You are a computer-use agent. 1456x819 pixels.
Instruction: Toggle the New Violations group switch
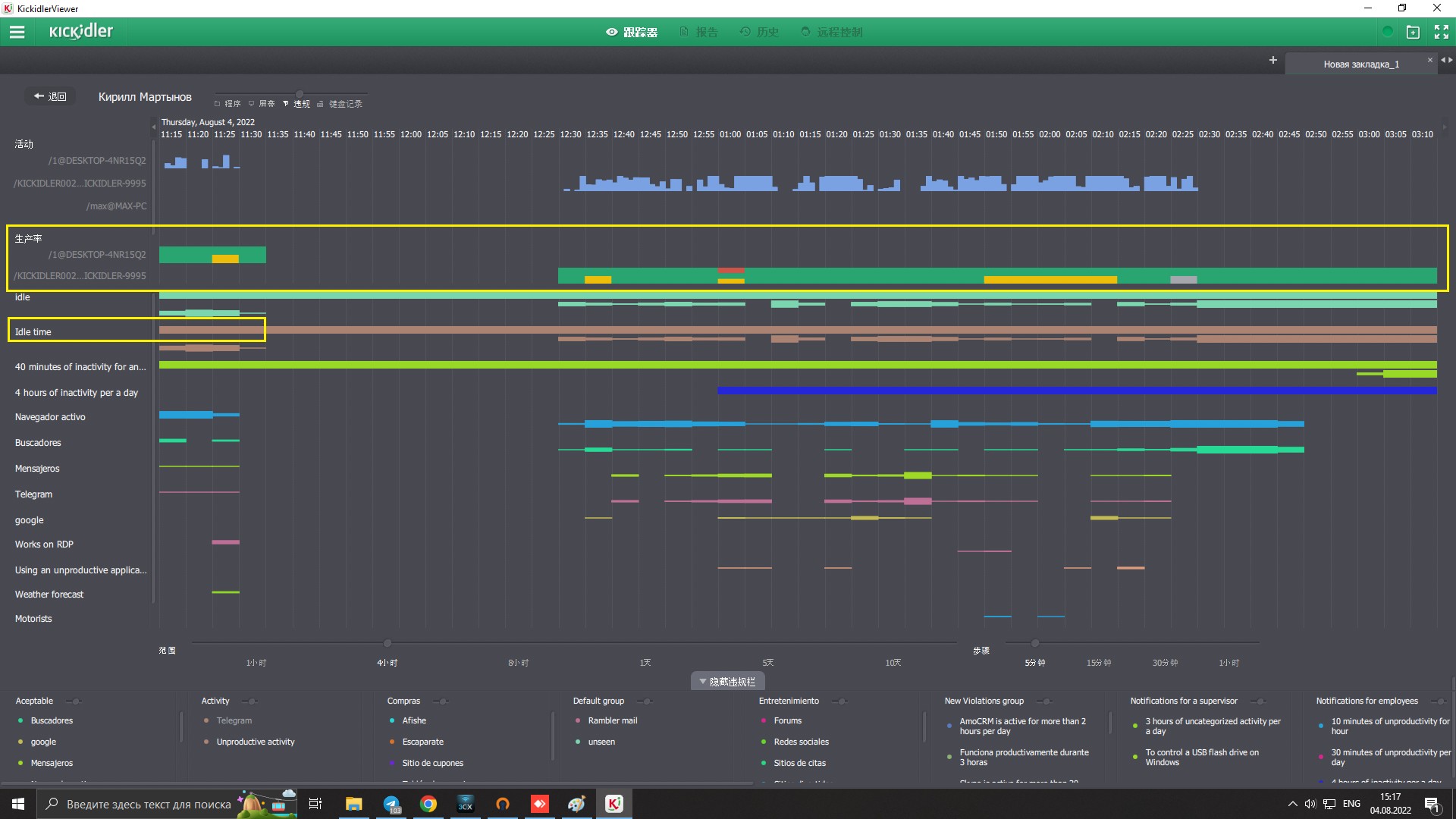pos(1044,701)
